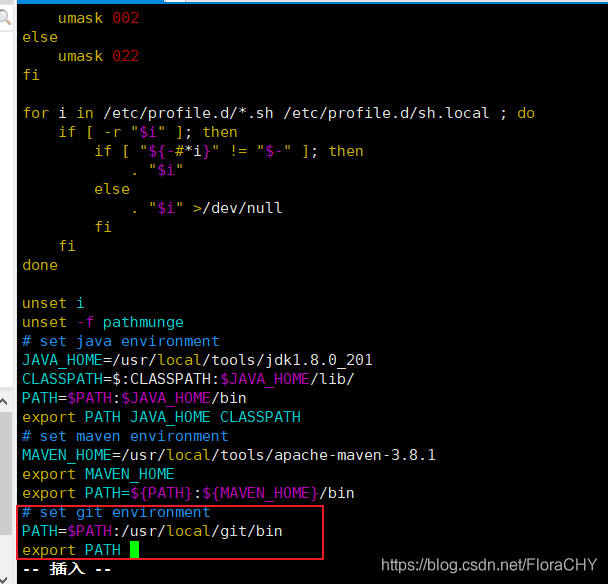Click the MAVEN_HOME apache-maven-3.8.1 line
Screen dimensions: 608x584
229,455
